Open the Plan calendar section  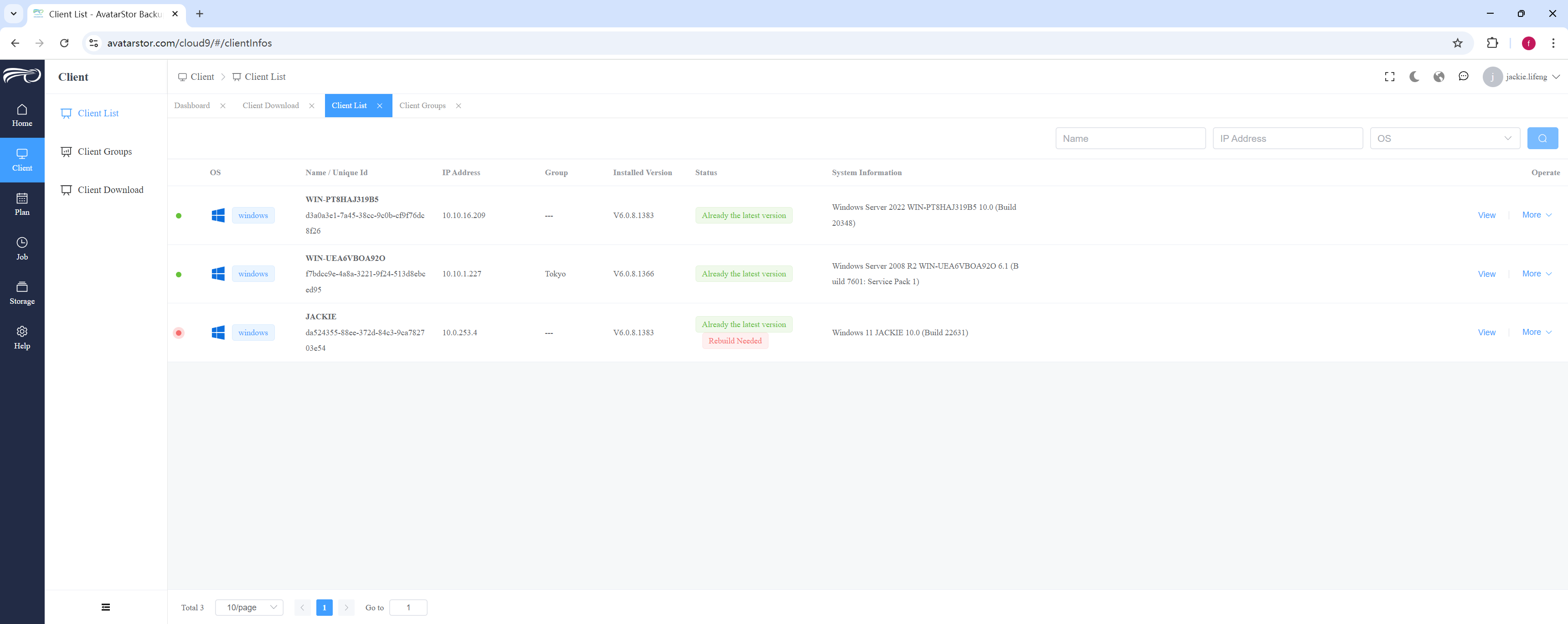pyautogui.click(x=22, y=204)
